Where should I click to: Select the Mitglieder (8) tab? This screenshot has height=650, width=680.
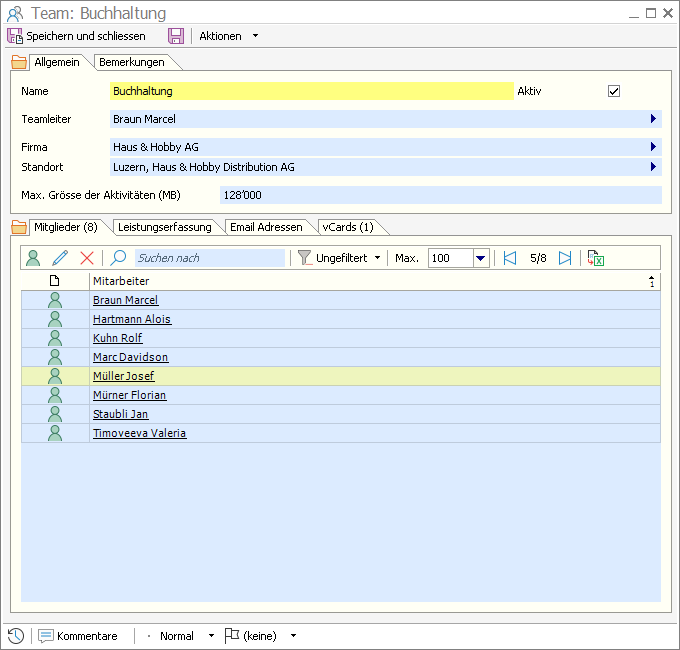pos(66,227)
